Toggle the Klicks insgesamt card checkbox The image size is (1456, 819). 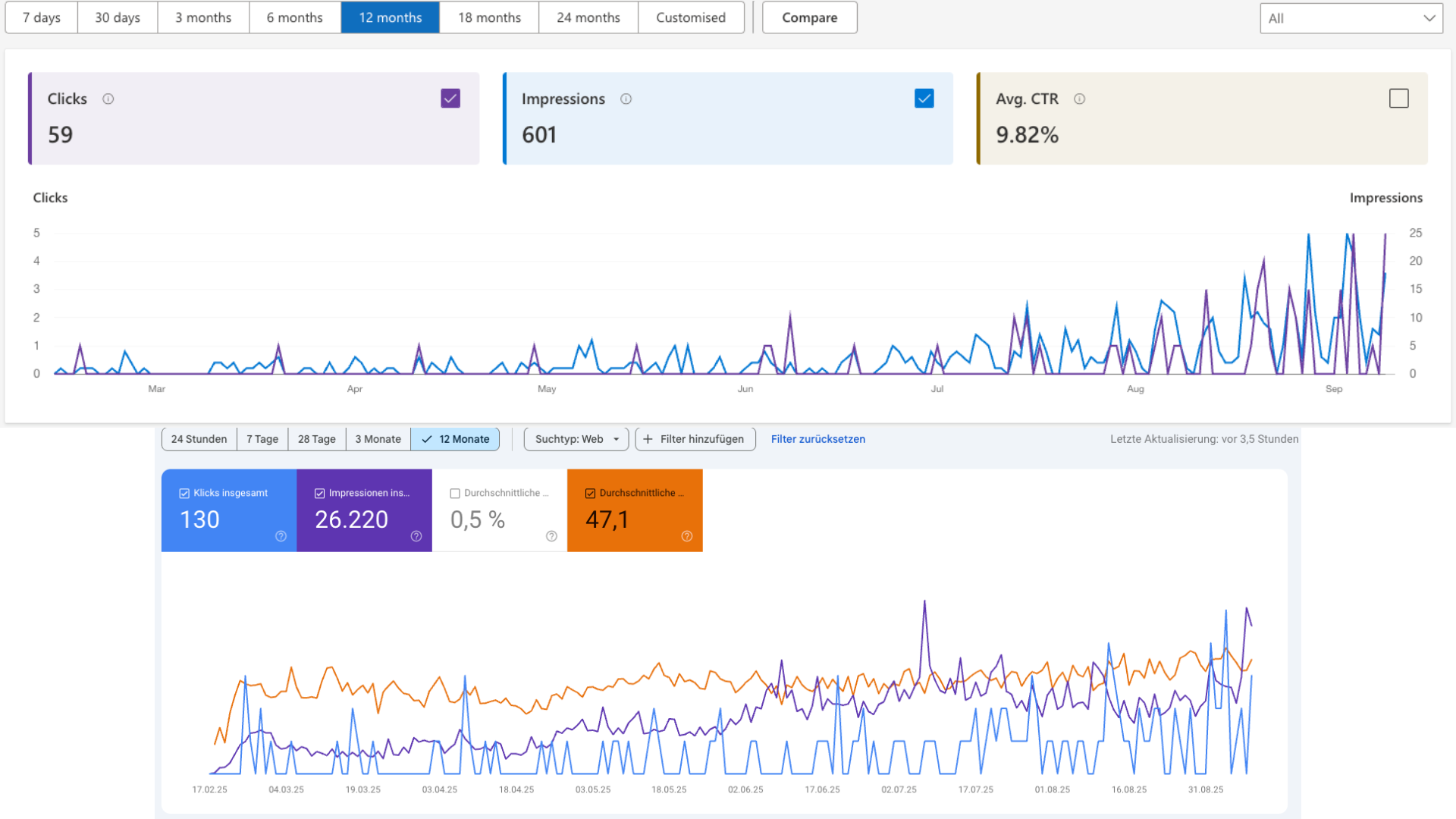[x=184, y=493]
